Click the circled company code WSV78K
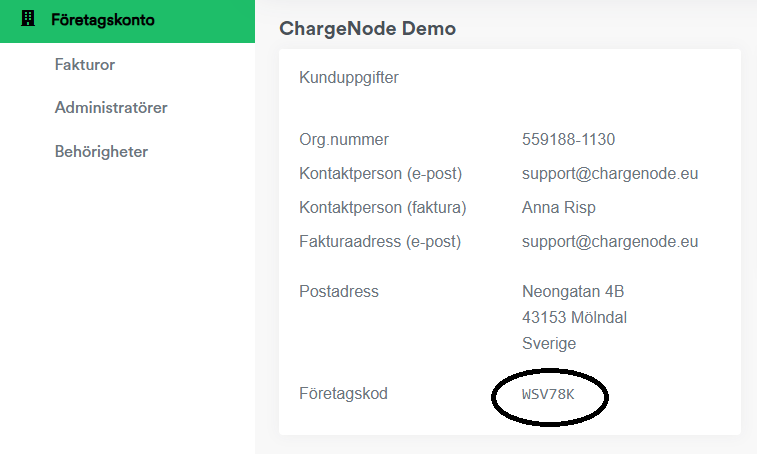Screen dimensions: 757x454 point(548,395)
